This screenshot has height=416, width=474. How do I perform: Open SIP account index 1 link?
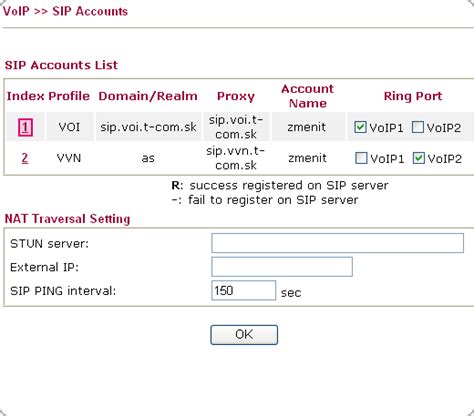tap(25, 127)
